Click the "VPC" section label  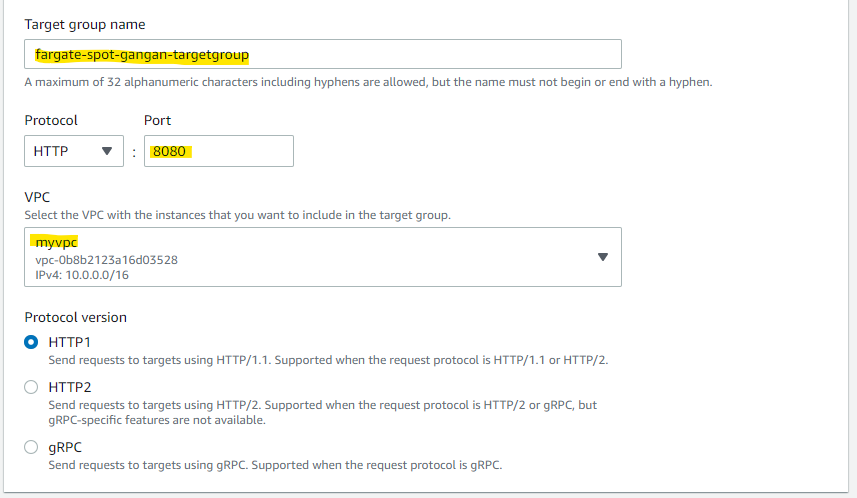[37, 198]
